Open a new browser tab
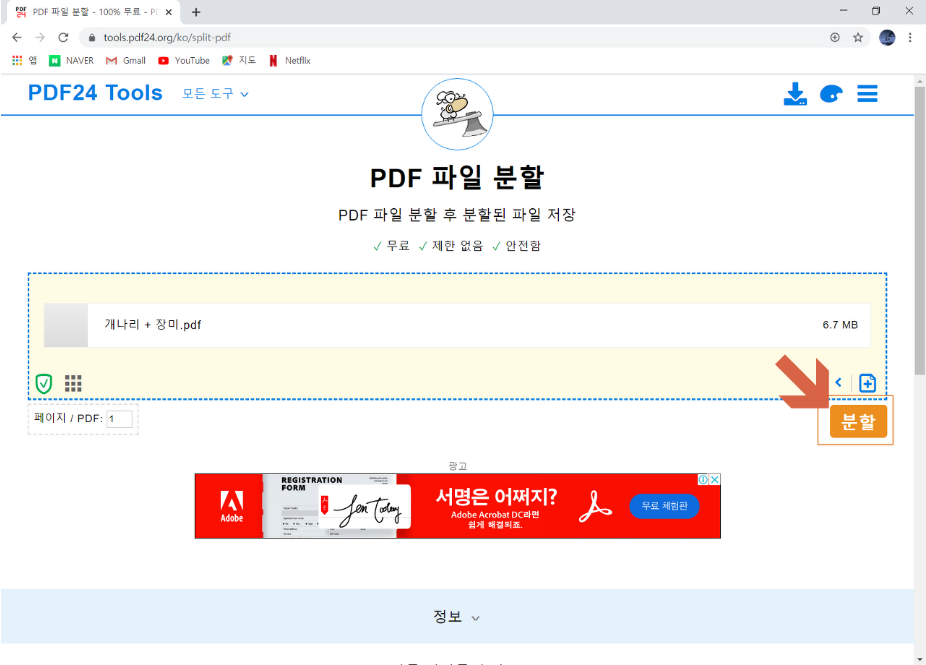926x665 pixels. [x=196, y=12]
